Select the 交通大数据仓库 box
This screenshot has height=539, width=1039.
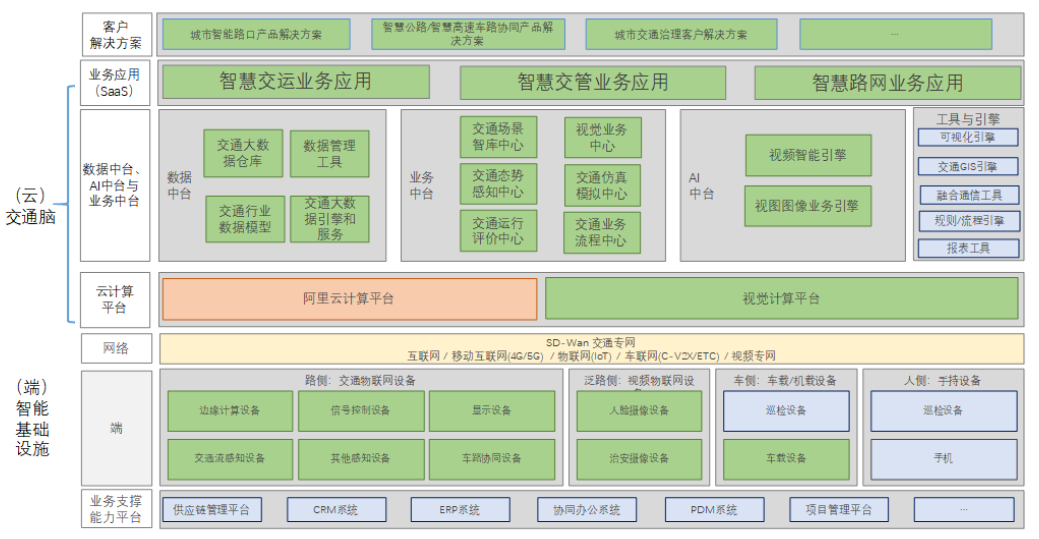pyautogui.click(x=243, y=152)
